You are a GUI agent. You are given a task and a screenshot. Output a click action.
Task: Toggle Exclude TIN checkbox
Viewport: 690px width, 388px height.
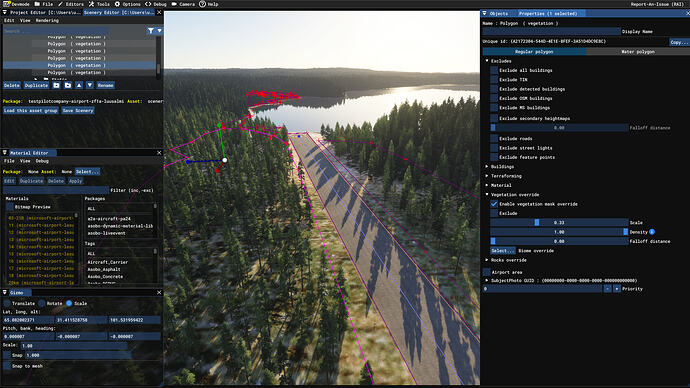click(x=494, y=80)
